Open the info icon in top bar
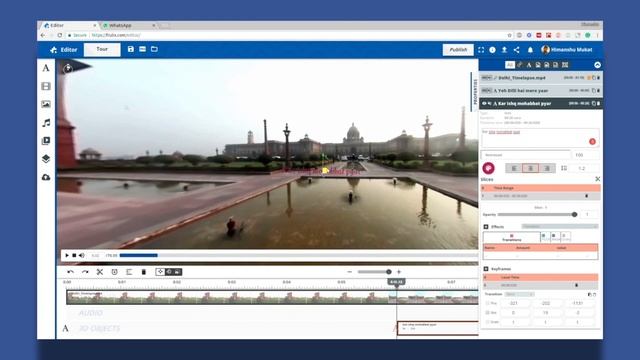The image size is (640, 360). [493, 50]
